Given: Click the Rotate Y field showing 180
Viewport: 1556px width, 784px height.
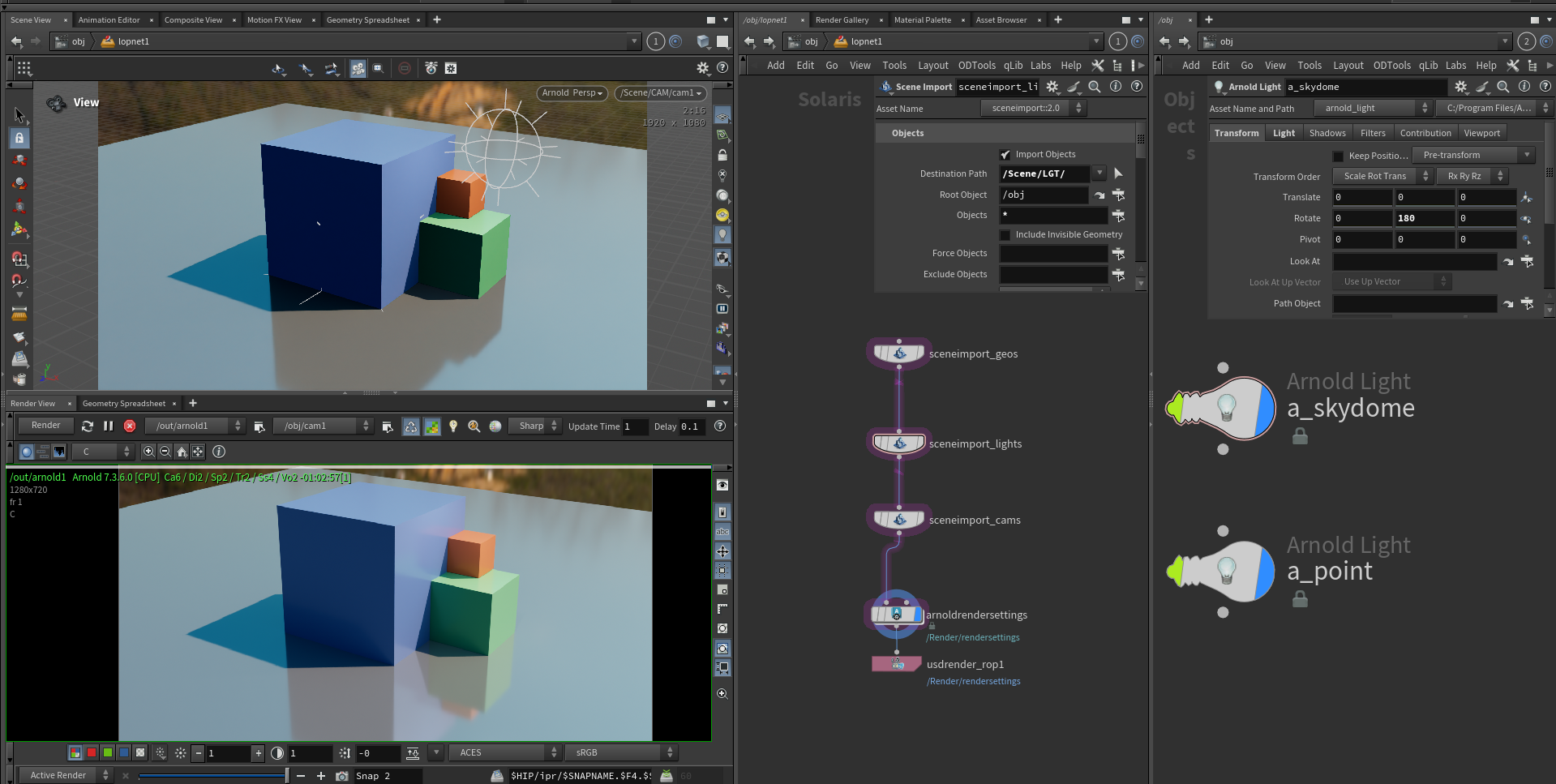Looking at the screenshot, I should pos(1425,218).
